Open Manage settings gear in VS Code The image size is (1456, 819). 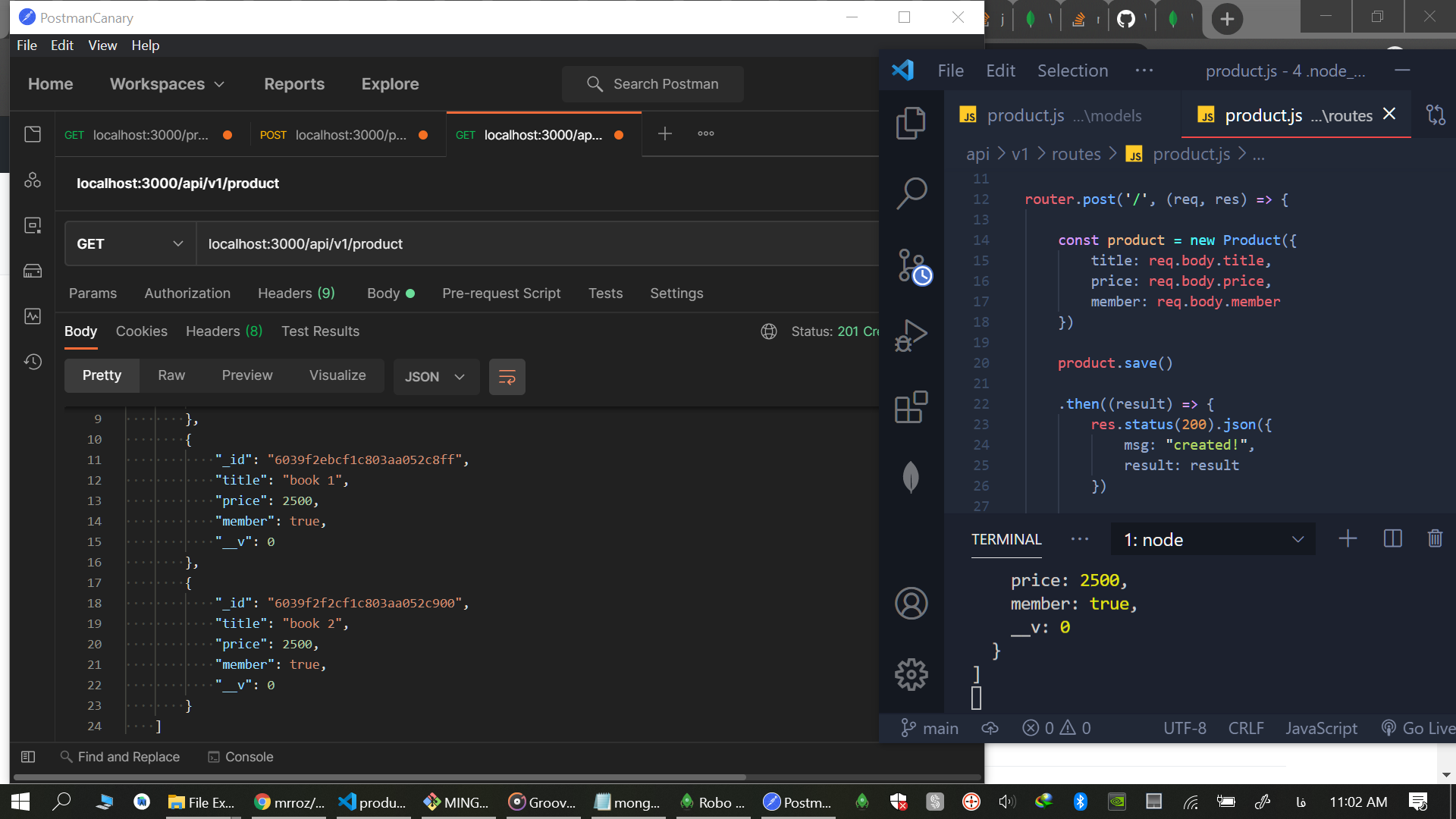click(x=911, y=674)
